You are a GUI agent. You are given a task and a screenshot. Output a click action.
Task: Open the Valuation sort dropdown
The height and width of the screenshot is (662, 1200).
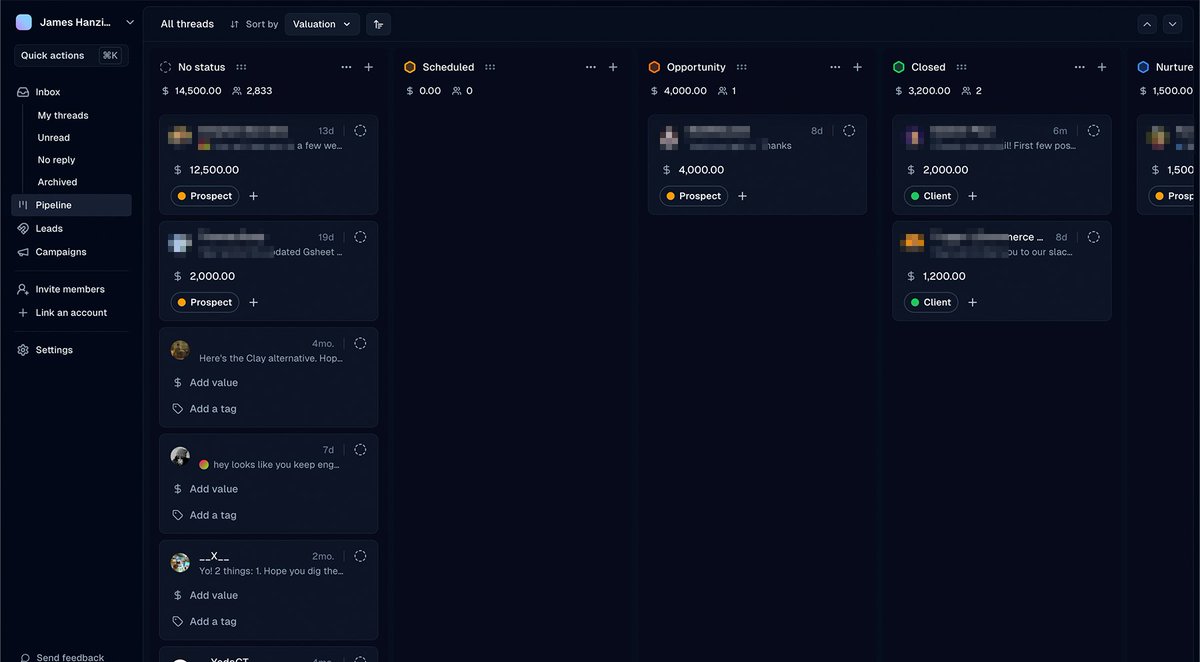point(322,23)
